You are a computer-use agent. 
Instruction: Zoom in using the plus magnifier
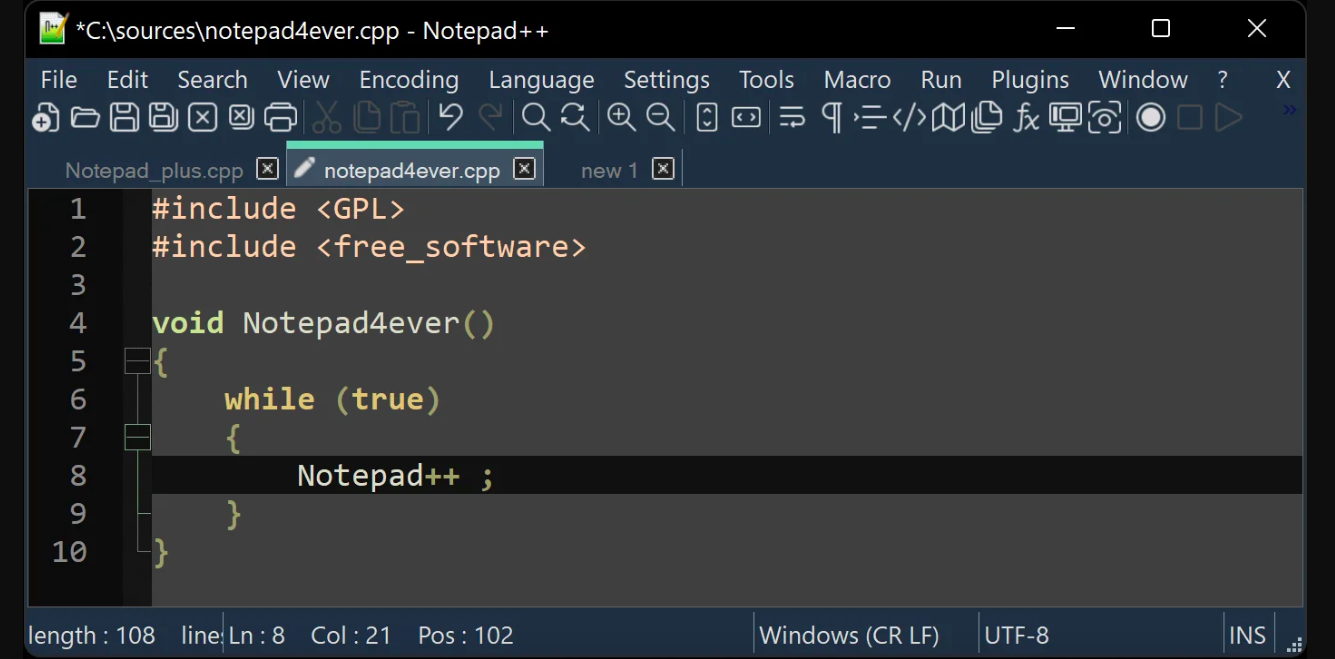click(x=621, y=118)
